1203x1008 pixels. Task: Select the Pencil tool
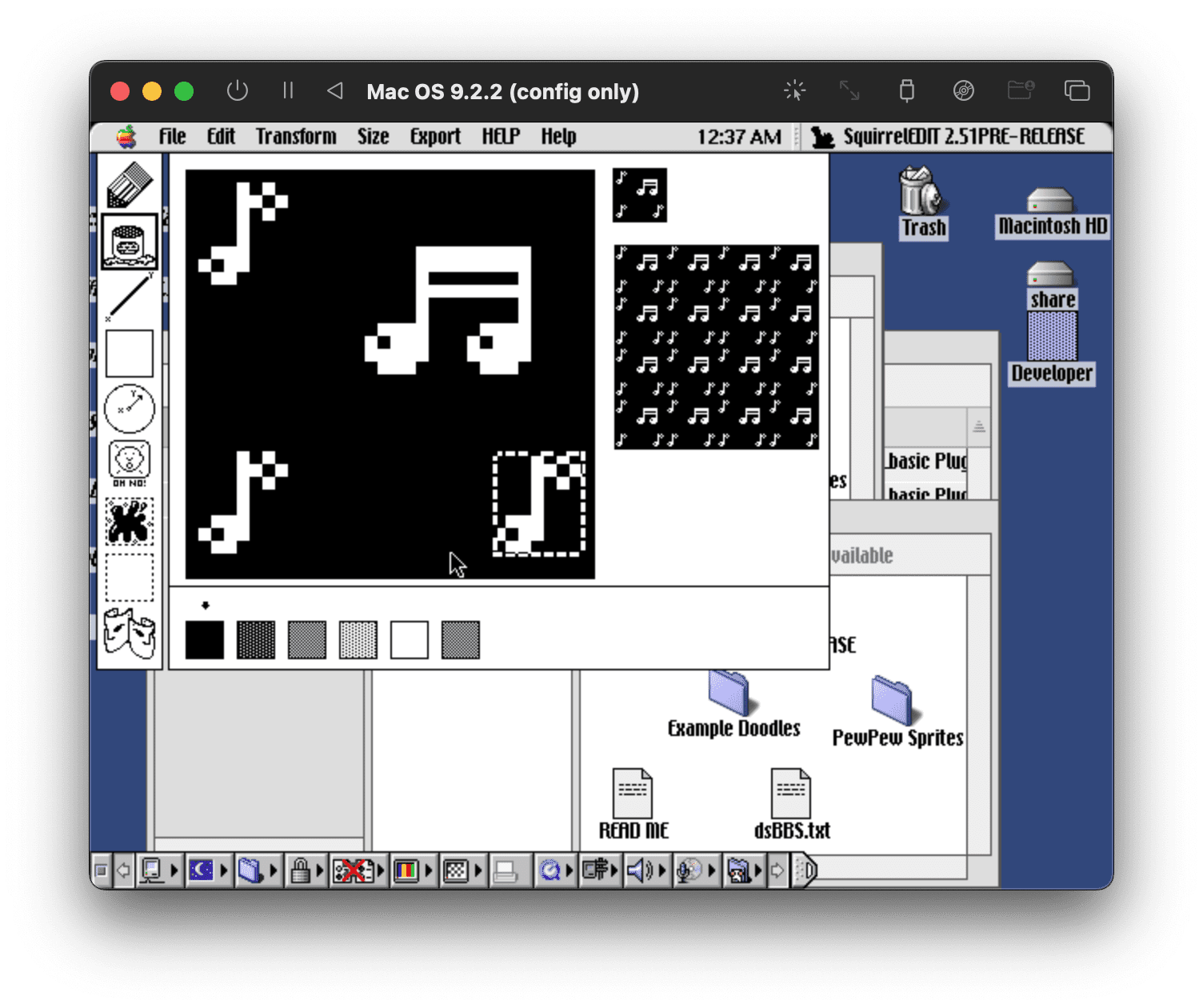click(x=129, y=185)
